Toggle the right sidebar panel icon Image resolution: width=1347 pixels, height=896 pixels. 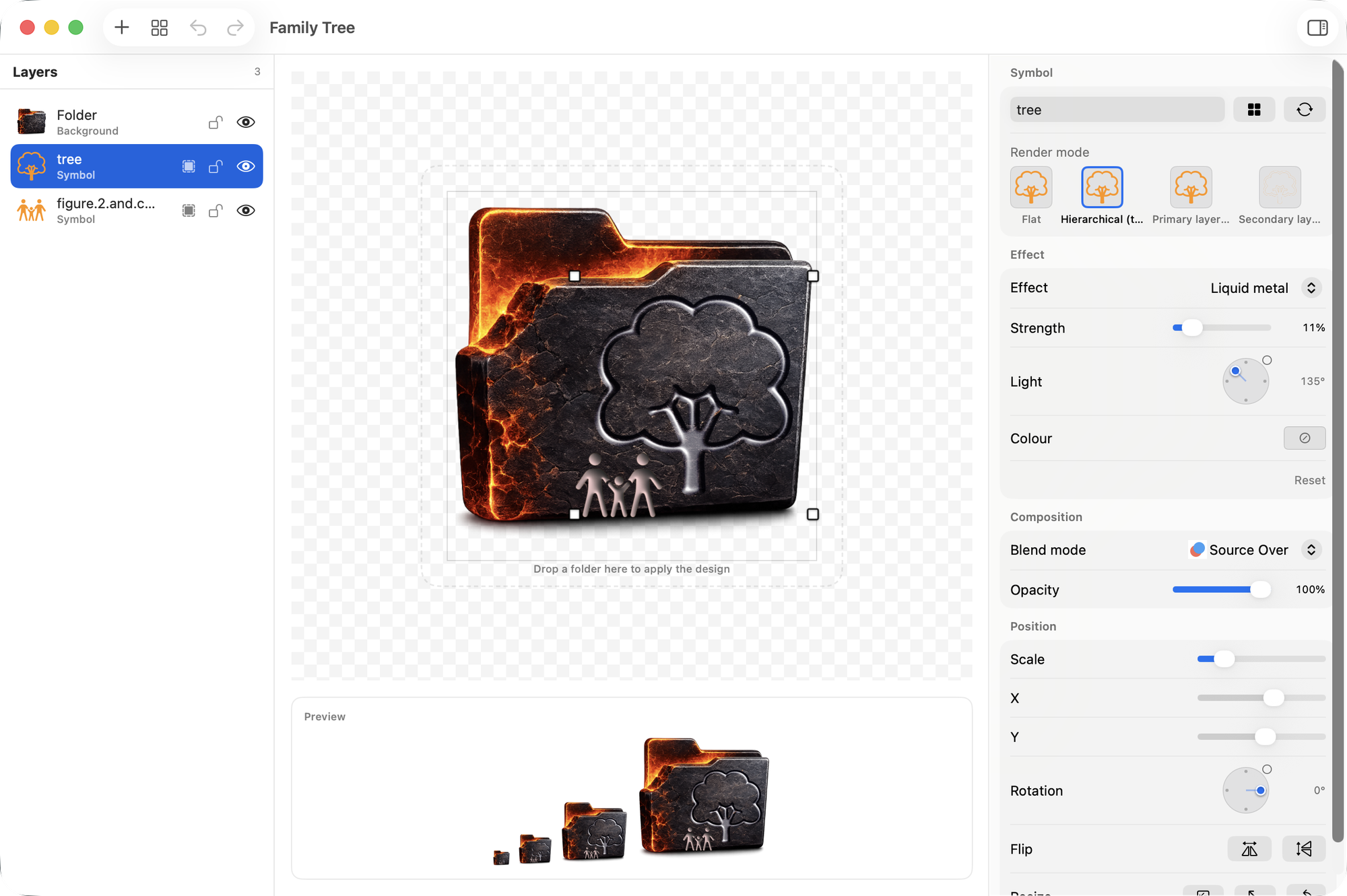tap(1317, 28)
